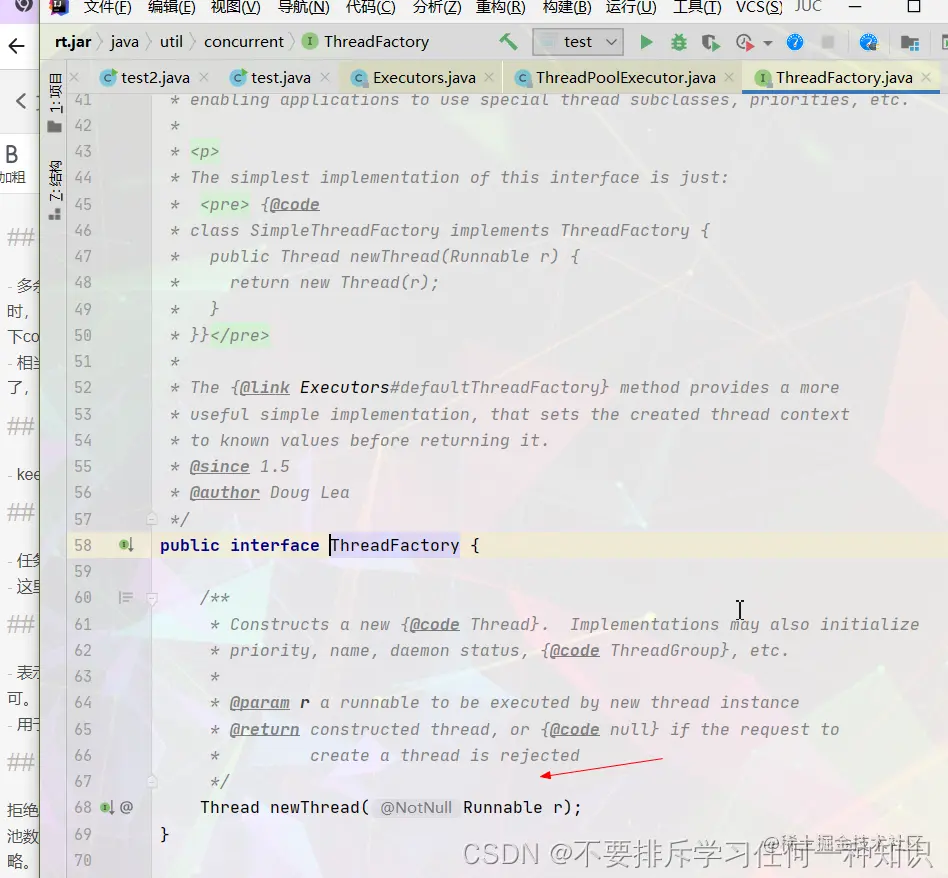Click the @NotNull annotation hint on line 68
Image resolution: width=948 pixels, height=878 pixels.
pyautogui.click(x=416, y=808)
